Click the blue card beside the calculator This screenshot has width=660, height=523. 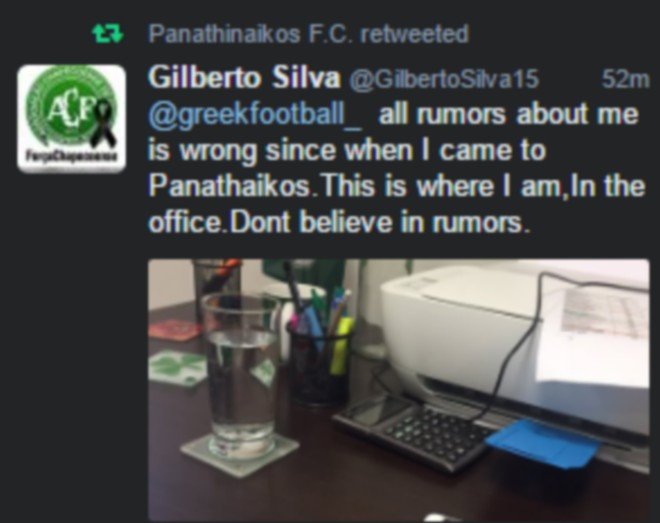click(542, 443)
